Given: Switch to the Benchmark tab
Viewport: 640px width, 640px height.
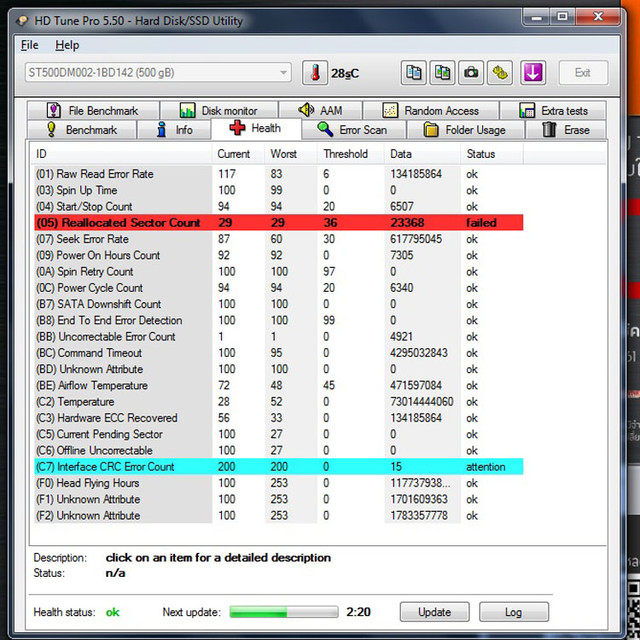Looking at the screenshot, I should [x=82, y=130].
